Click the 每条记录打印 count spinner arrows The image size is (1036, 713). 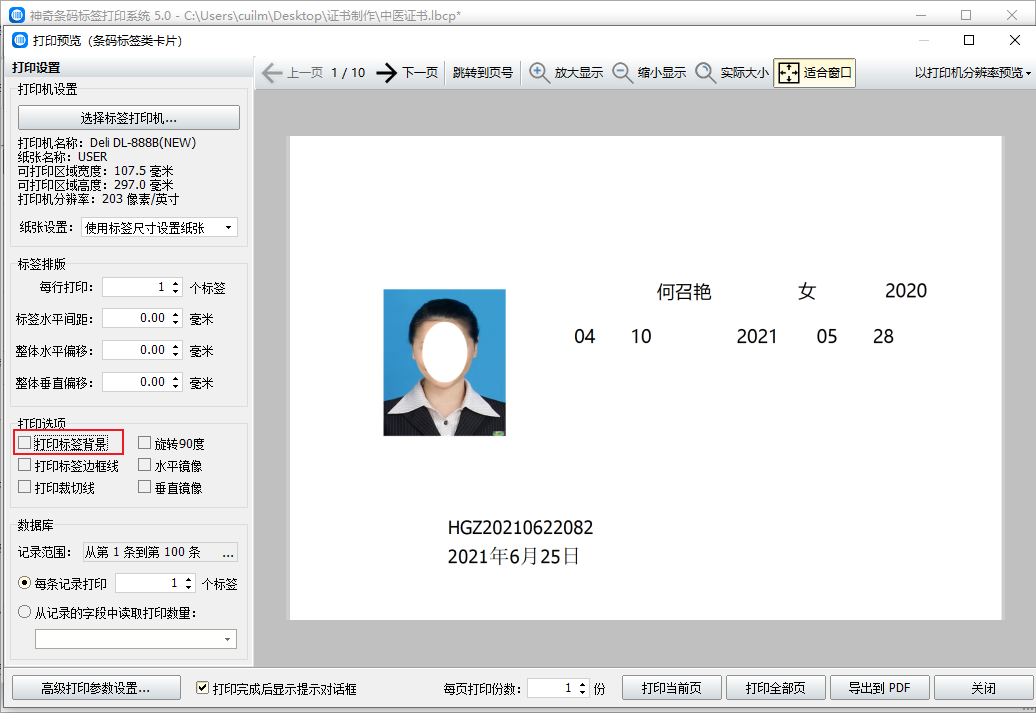(x=189, y=583)
